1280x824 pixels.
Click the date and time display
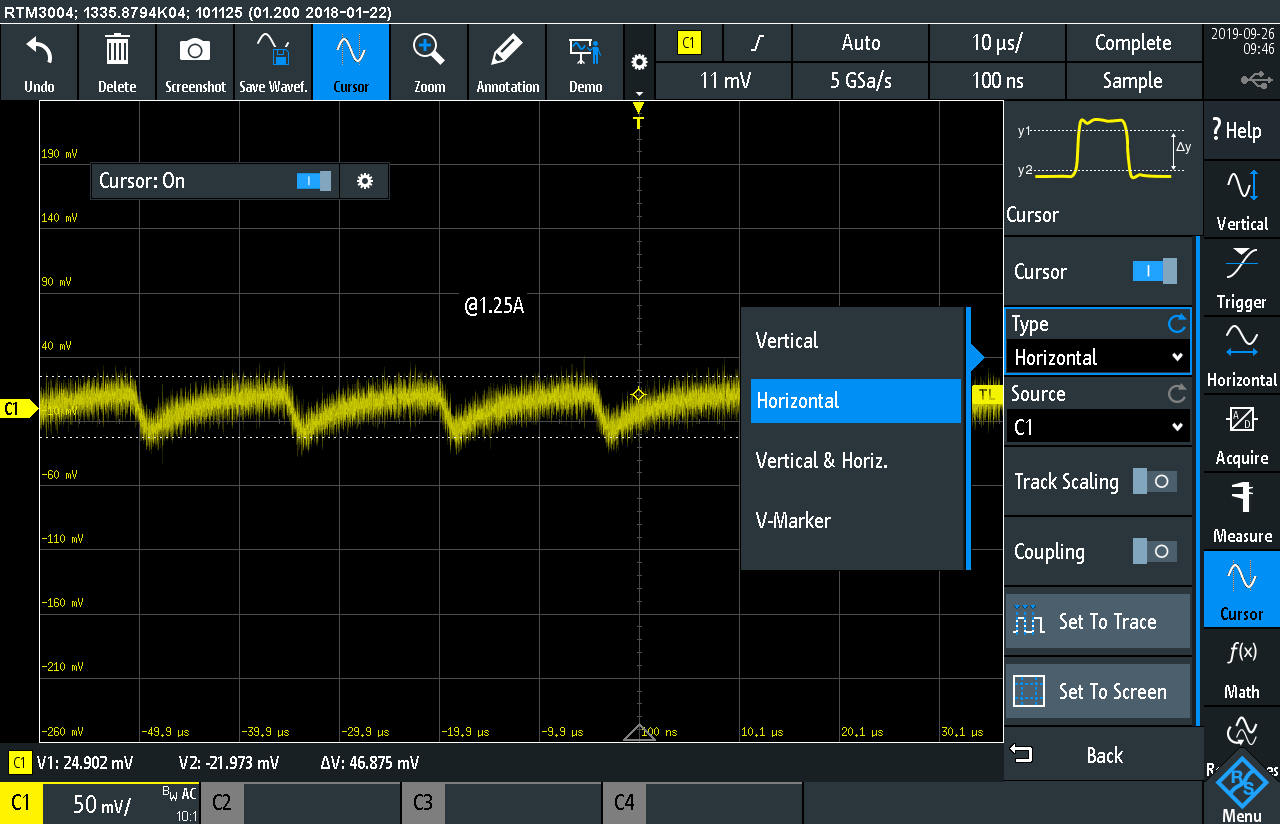pyautogui.click(x=1243, y=41)
